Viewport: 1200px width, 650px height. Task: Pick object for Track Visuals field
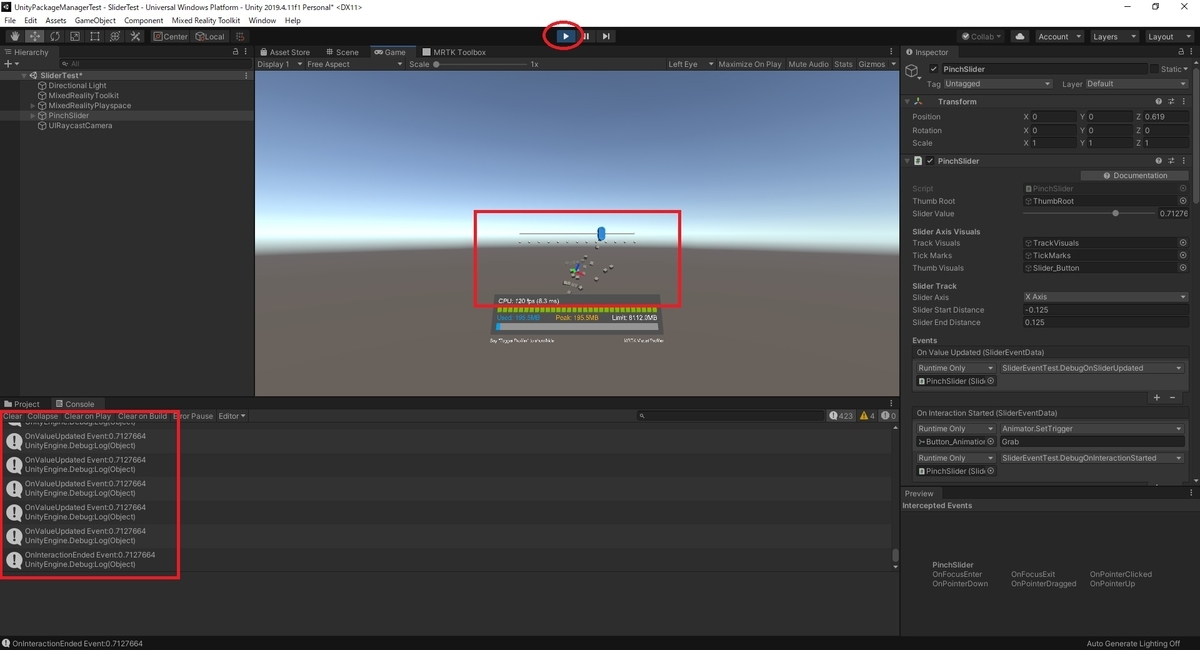(1183, 243)
